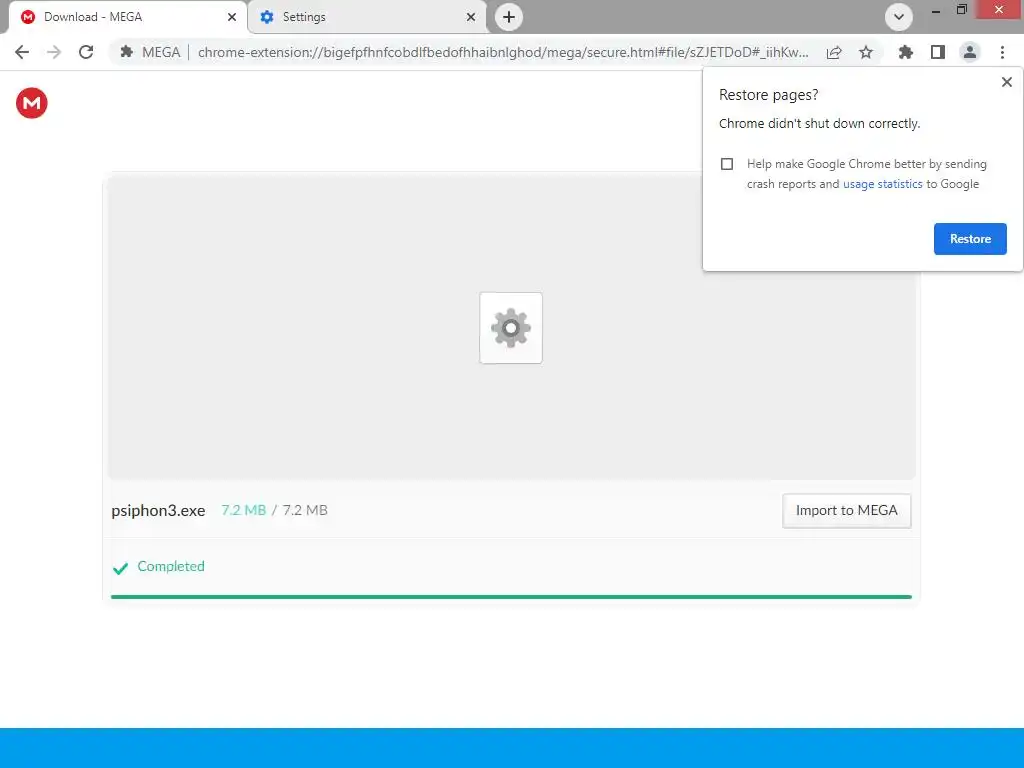
Task: Restore down the Chrome window
Action: coord(961,10)
